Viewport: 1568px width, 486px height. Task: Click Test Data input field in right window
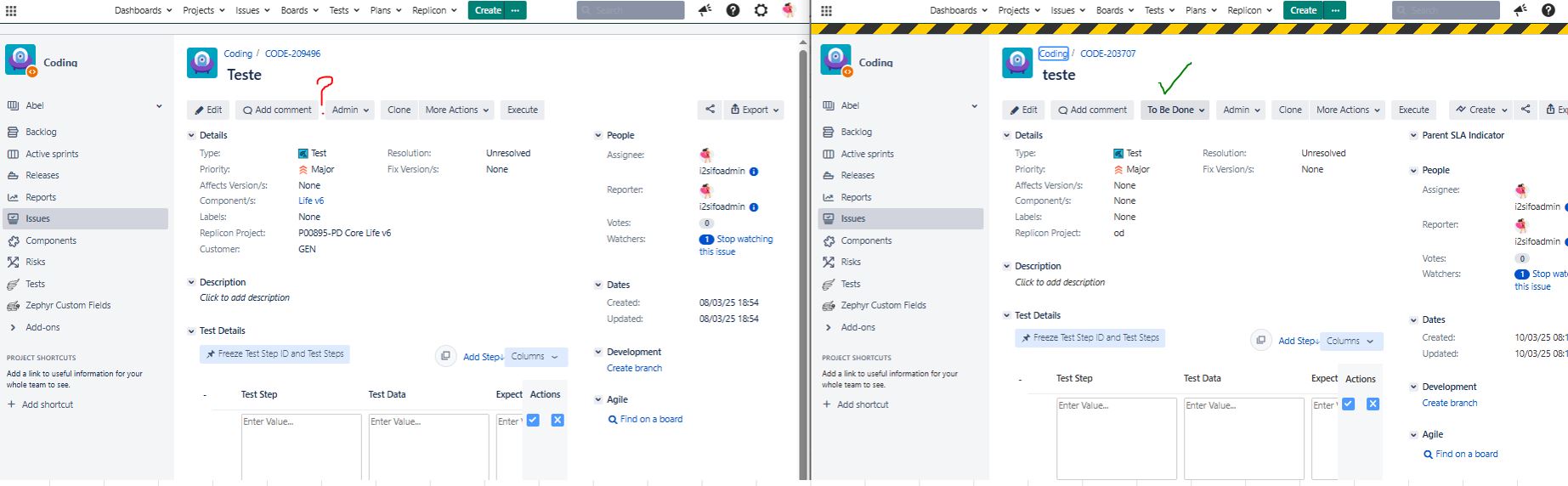pyautogui.click(x=1243, y=438)
